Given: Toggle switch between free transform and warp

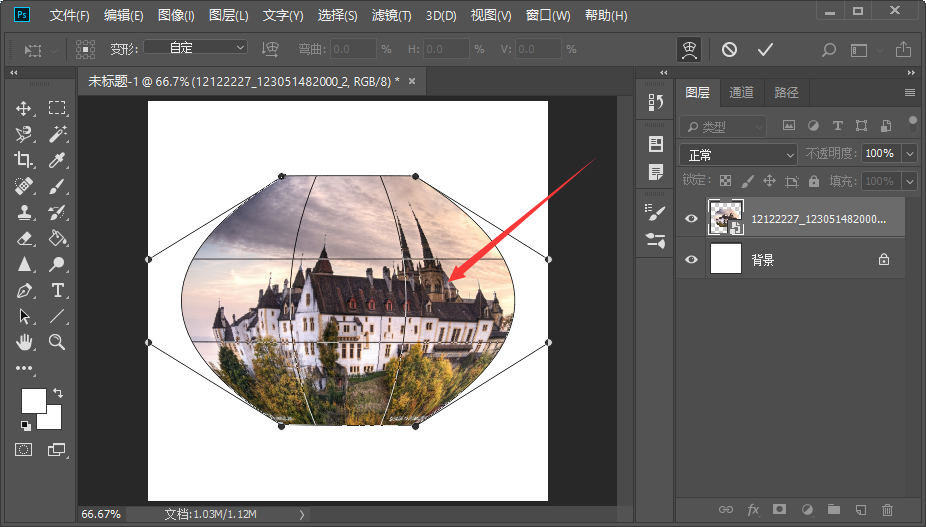Looking at the screenshot, I should [689, 50].
